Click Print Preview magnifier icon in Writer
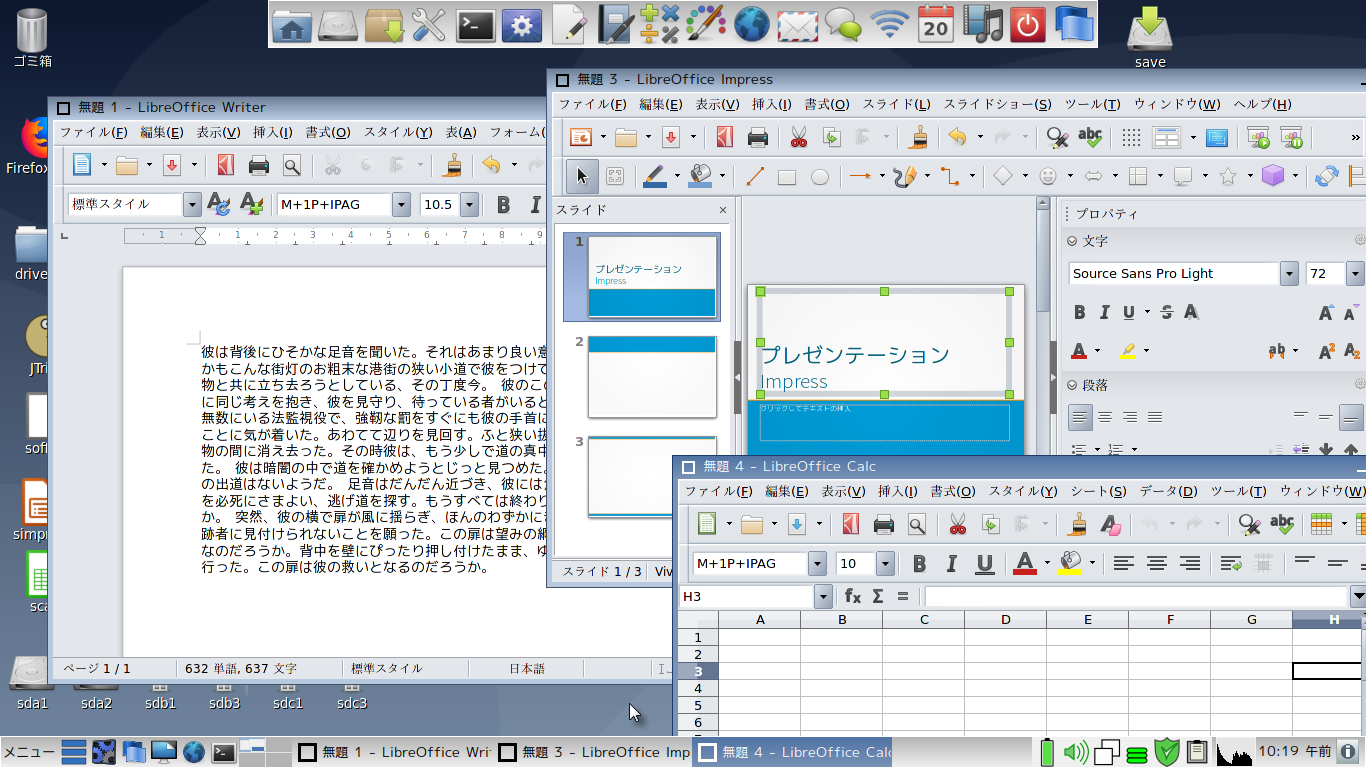This screenshot has width=1366, height=768. point(291,165)
